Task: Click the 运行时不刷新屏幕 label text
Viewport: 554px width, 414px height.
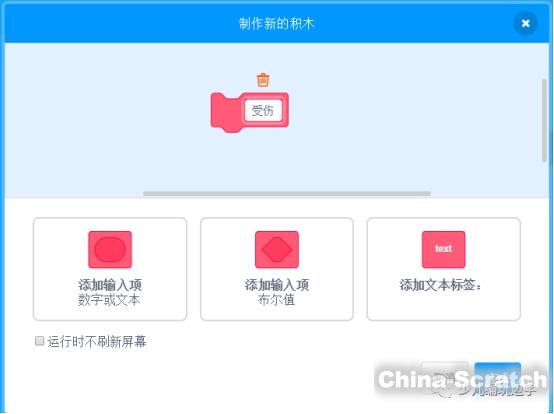Action: 96,342
